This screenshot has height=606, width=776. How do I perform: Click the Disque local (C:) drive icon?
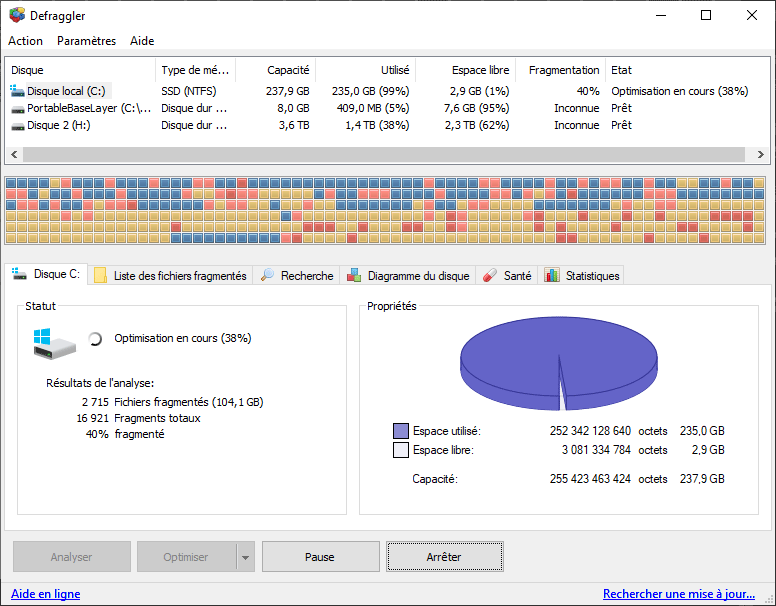click(x=17, y=91)
